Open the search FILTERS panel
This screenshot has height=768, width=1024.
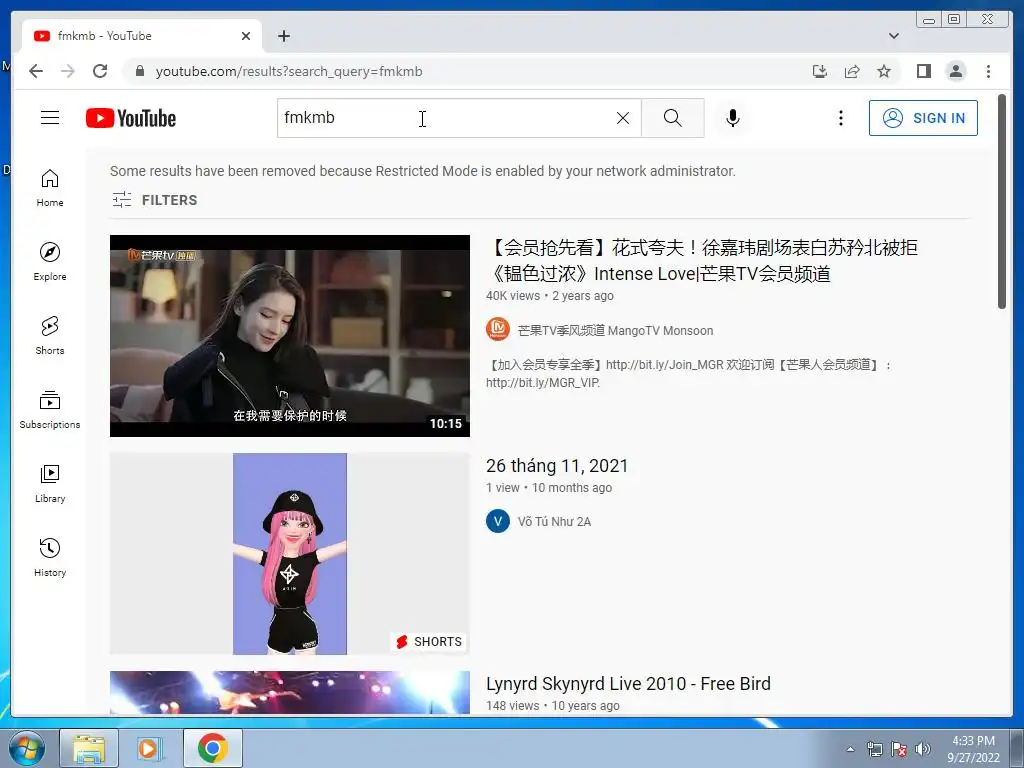(x=154, y=200)
